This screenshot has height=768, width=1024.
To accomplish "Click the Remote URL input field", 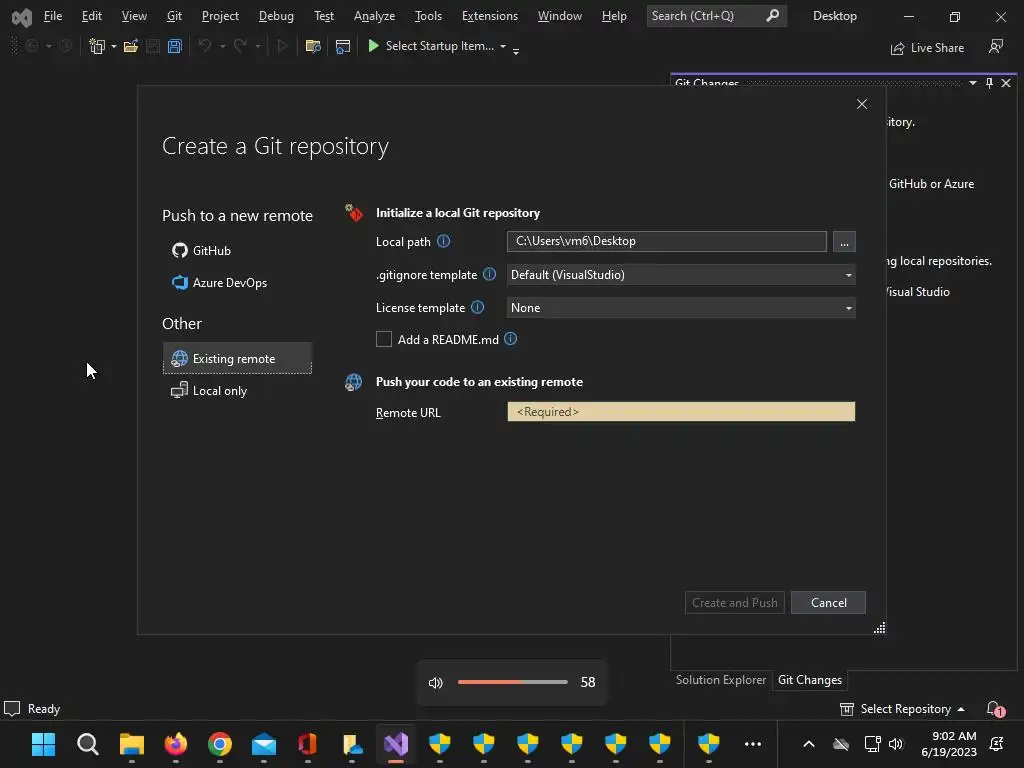I will tap(681, 411).
